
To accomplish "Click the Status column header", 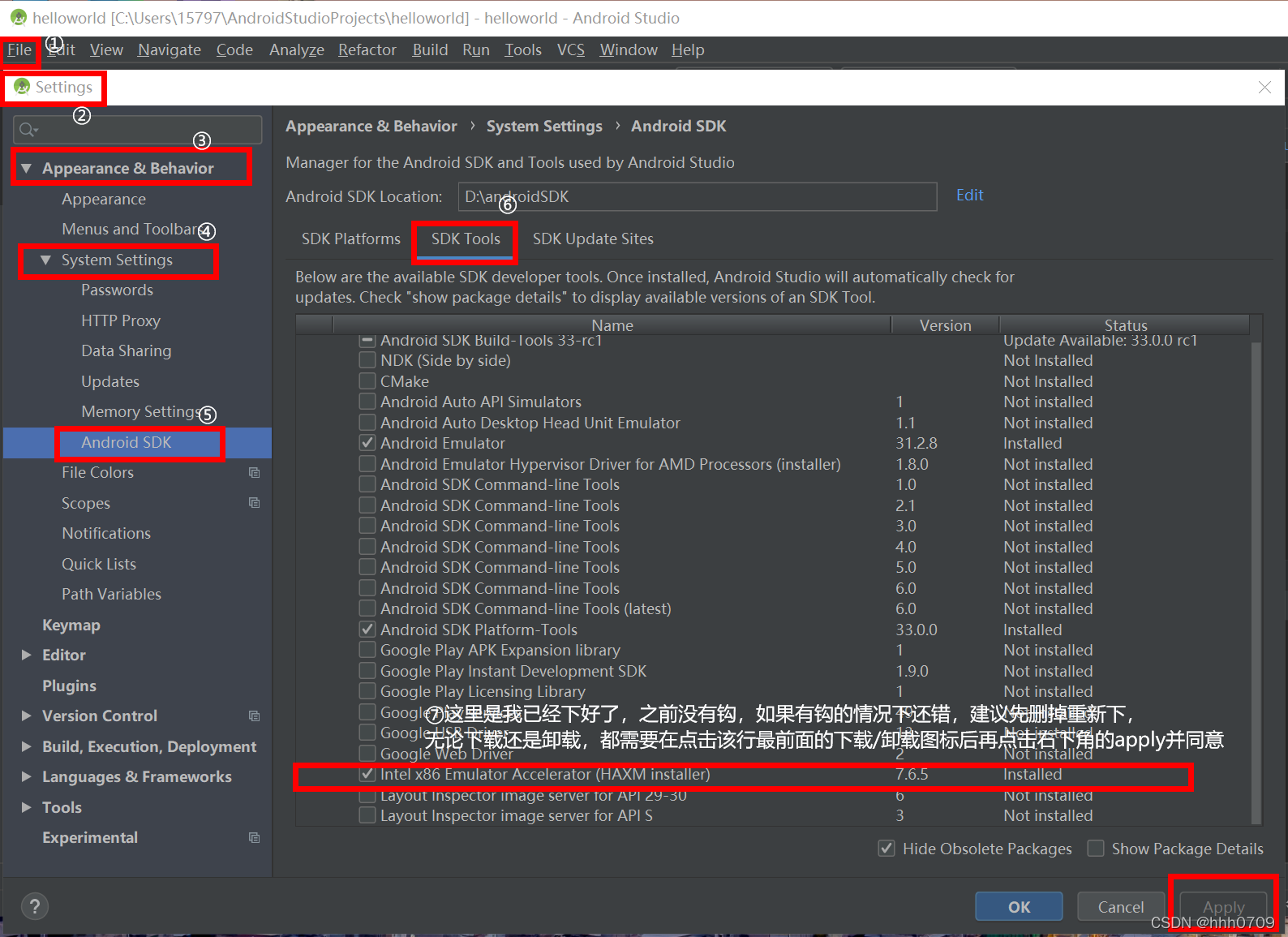I will [1126, 325].
